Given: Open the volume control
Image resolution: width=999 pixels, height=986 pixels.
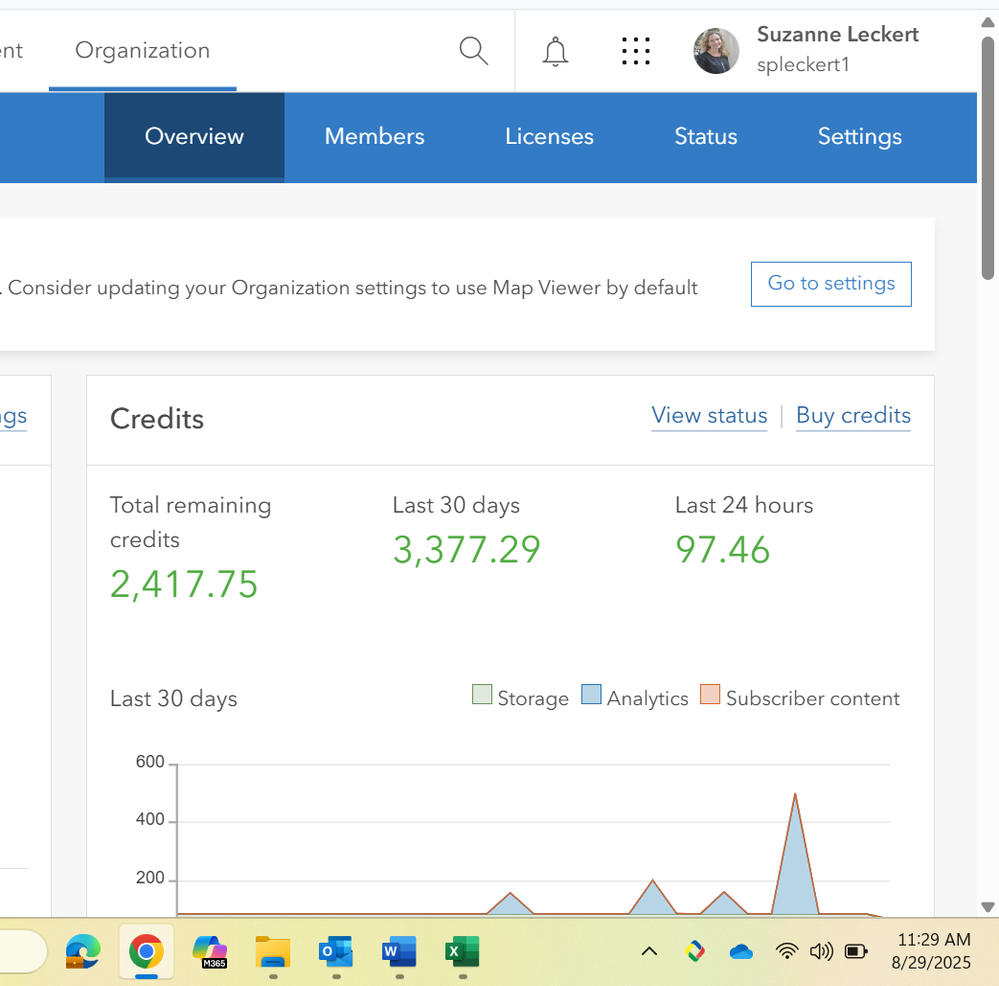Looking at the screenshot, I should click(821, 951).
